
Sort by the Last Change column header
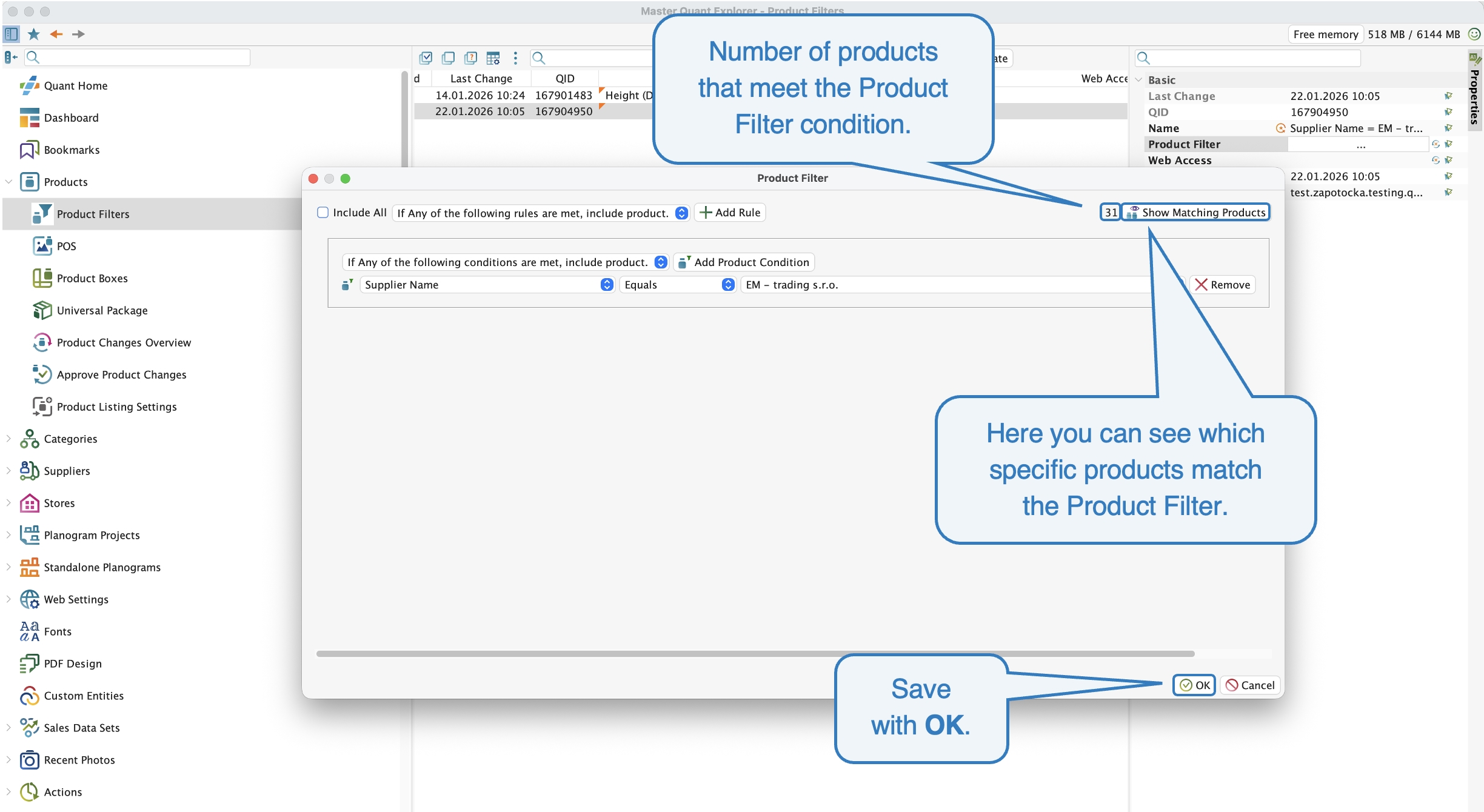[481, 78]
